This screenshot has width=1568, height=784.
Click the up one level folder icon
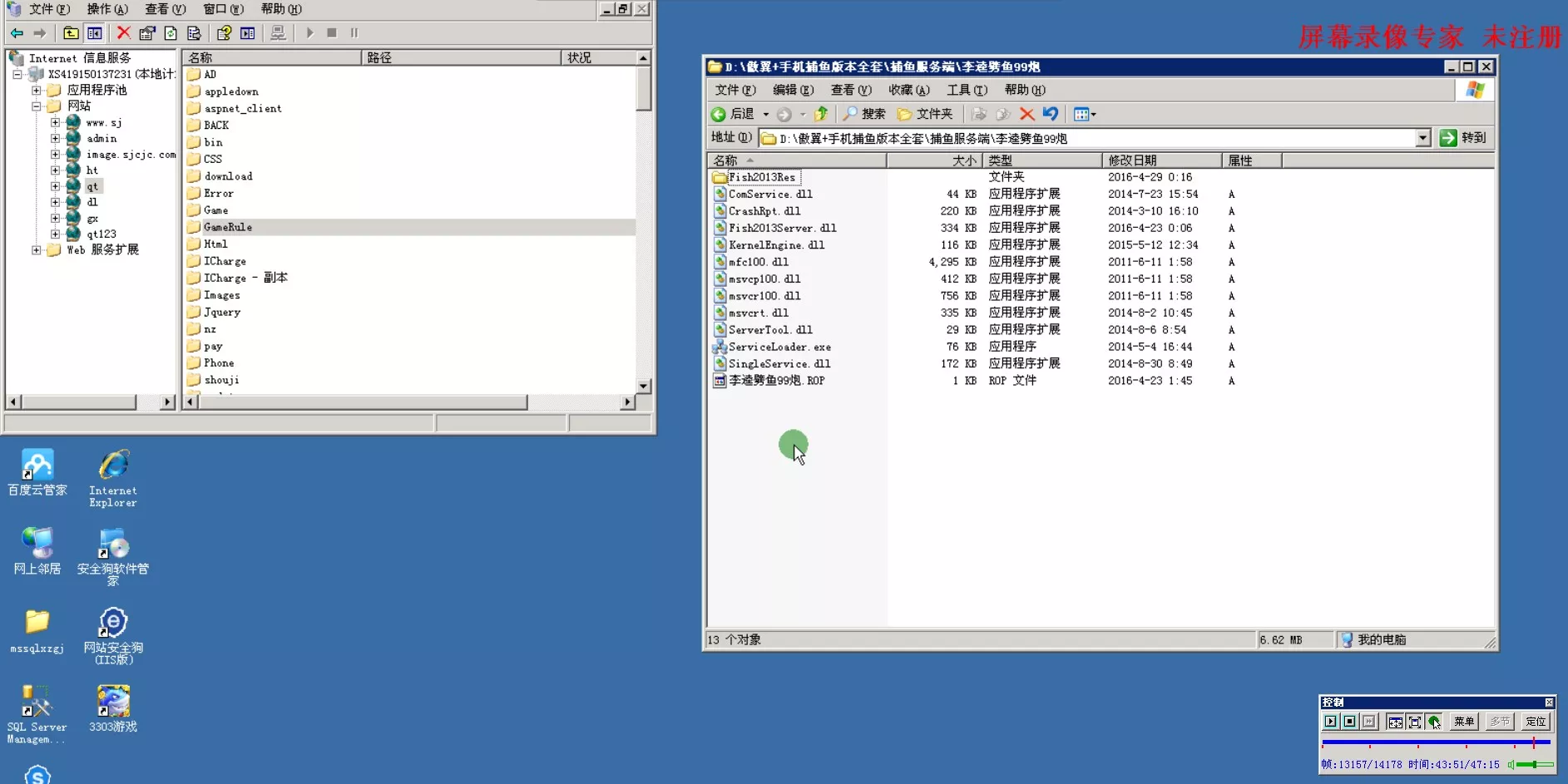[x=71, y=32]
